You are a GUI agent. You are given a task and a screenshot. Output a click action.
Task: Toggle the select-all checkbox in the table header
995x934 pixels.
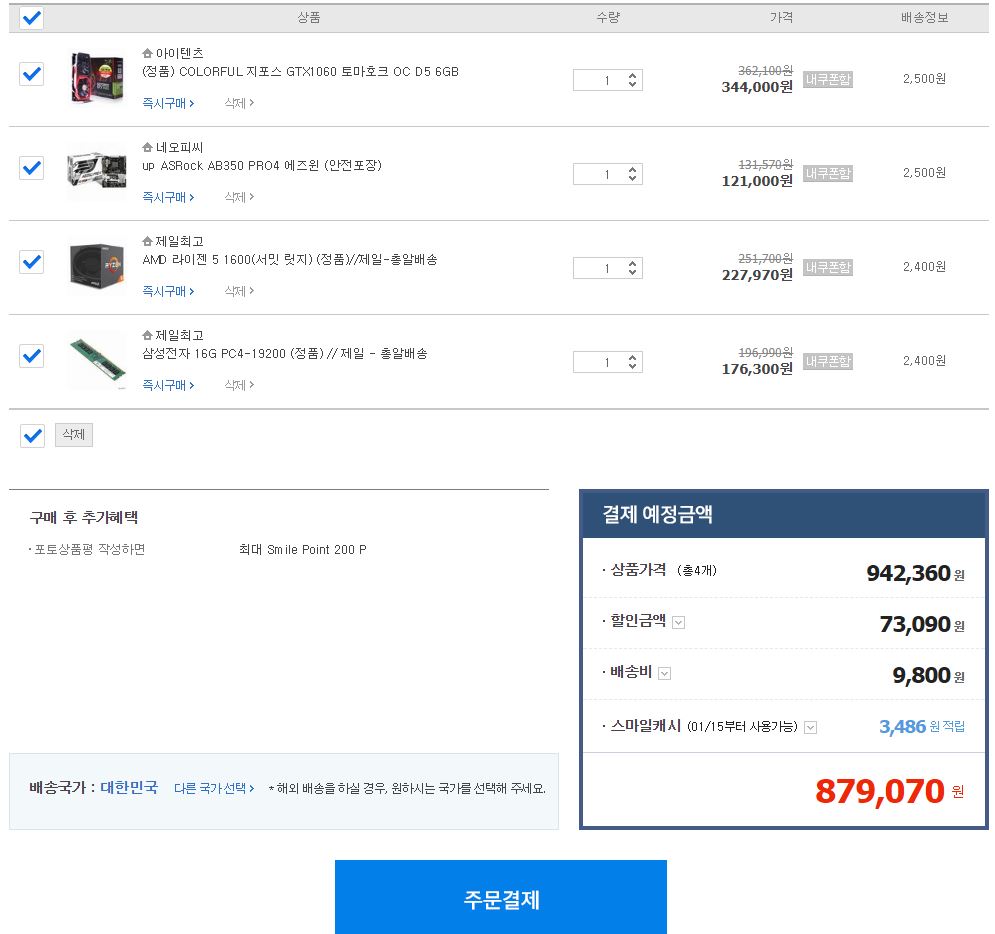[x=32, y=18]
